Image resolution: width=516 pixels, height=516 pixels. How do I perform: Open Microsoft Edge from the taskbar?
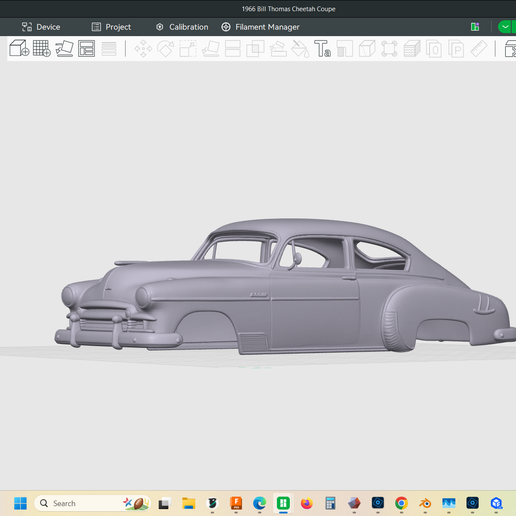click(259, 503)
